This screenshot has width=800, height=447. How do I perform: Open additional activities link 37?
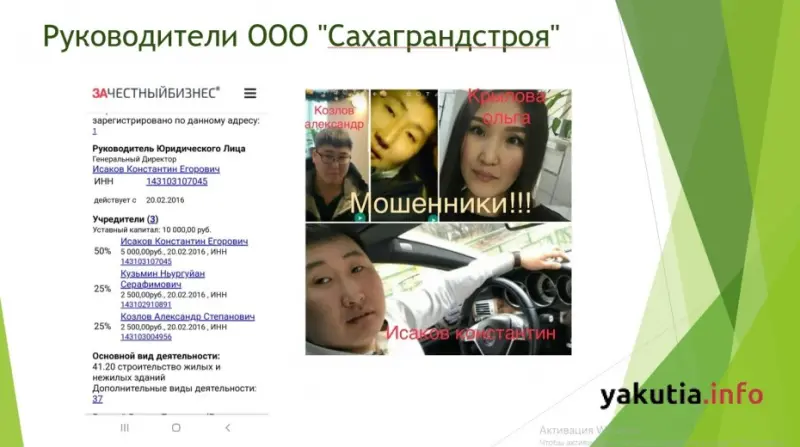coord(97,399)
